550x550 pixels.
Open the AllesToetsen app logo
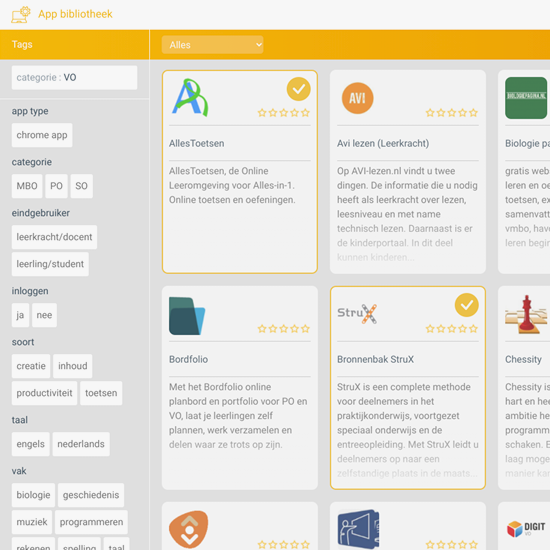(190, 98)
